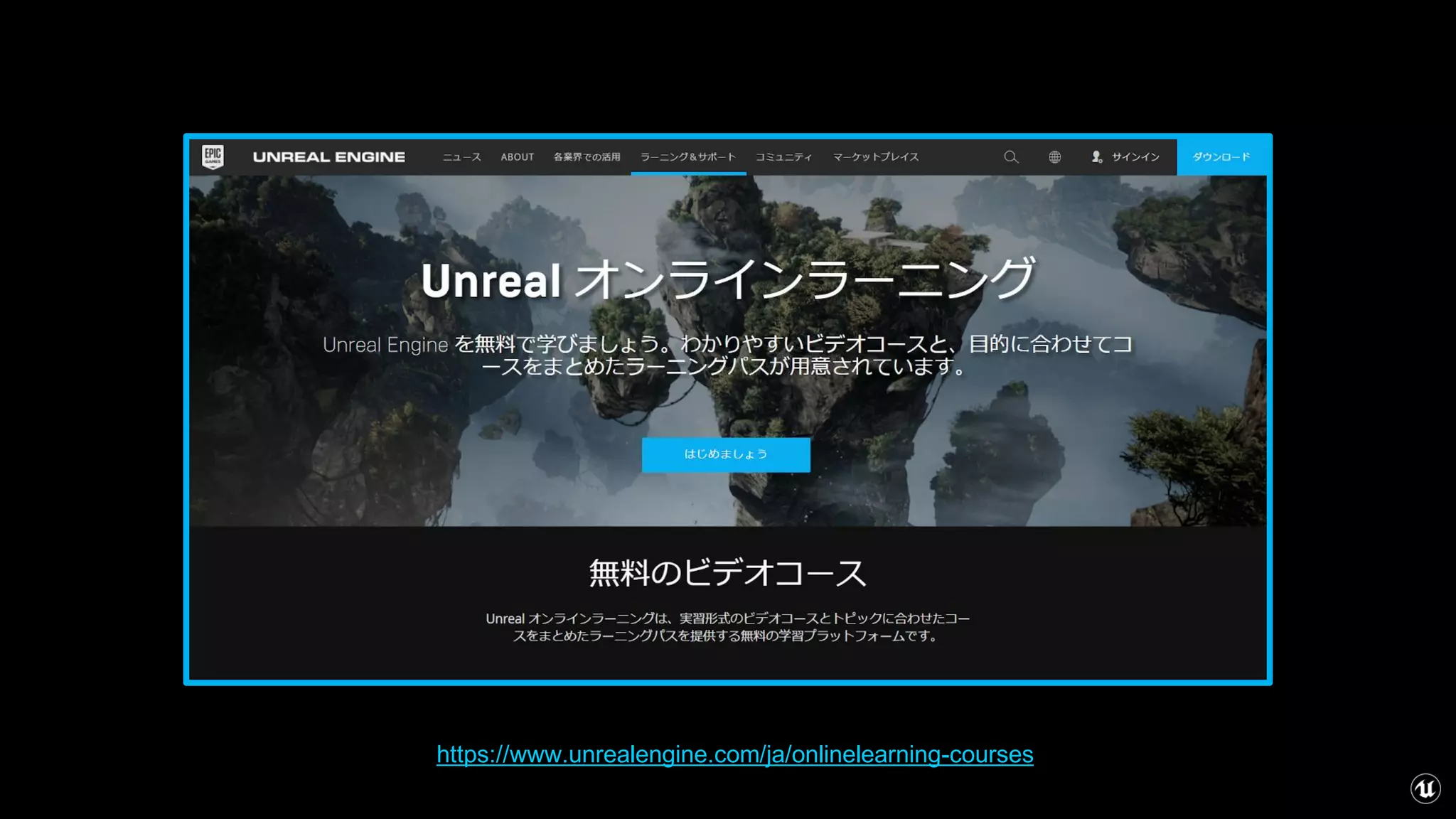Click the UNREAL ENGINE wordmark
The height and width of the screenshot is (819, 1456).
pos(329,157)
